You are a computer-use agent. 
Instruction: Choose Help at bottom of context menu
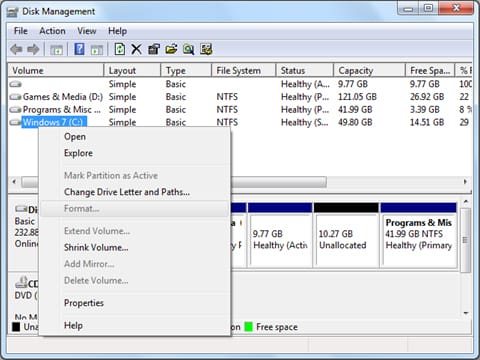coord(135,325)
